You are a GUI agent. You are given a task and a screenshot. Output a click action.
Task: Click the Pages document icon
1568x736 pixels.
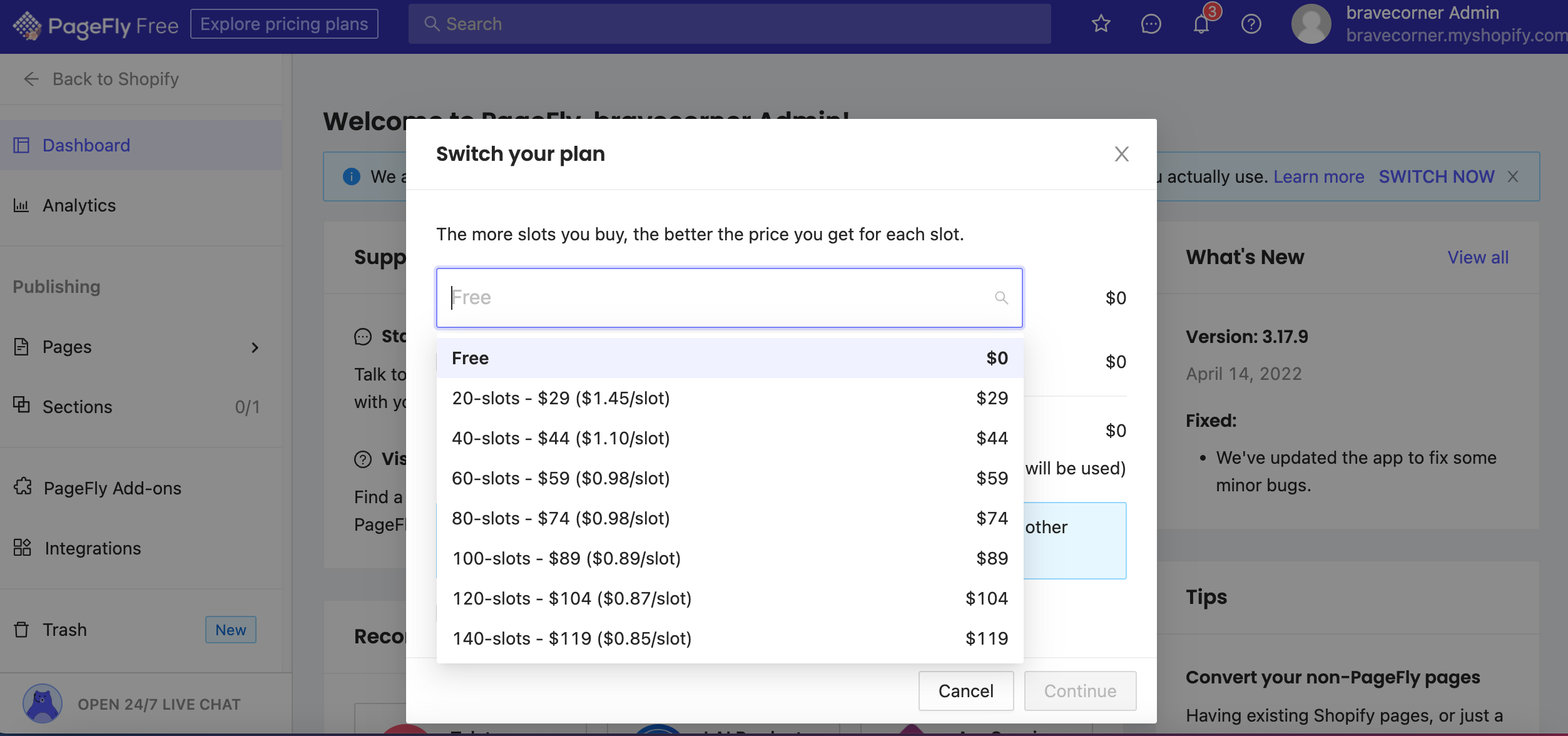21,347
